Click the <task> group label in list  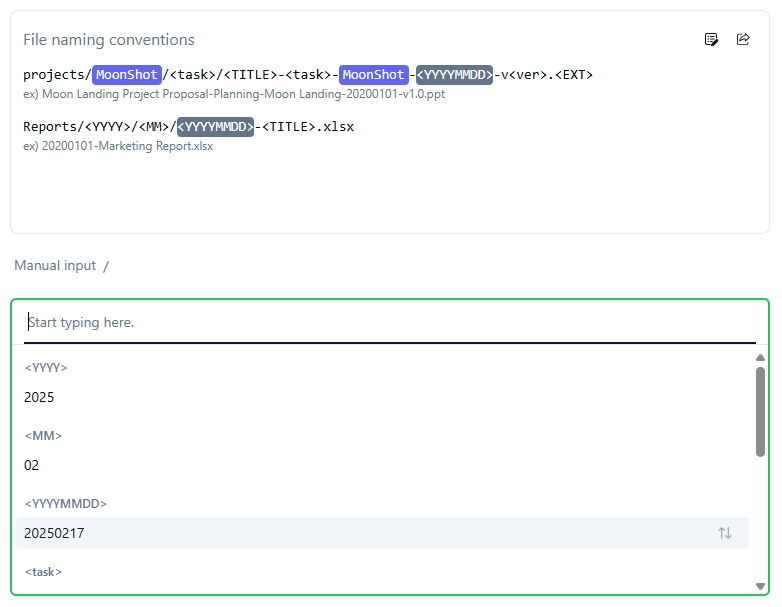pyautogui.click(x=43, y=572)
